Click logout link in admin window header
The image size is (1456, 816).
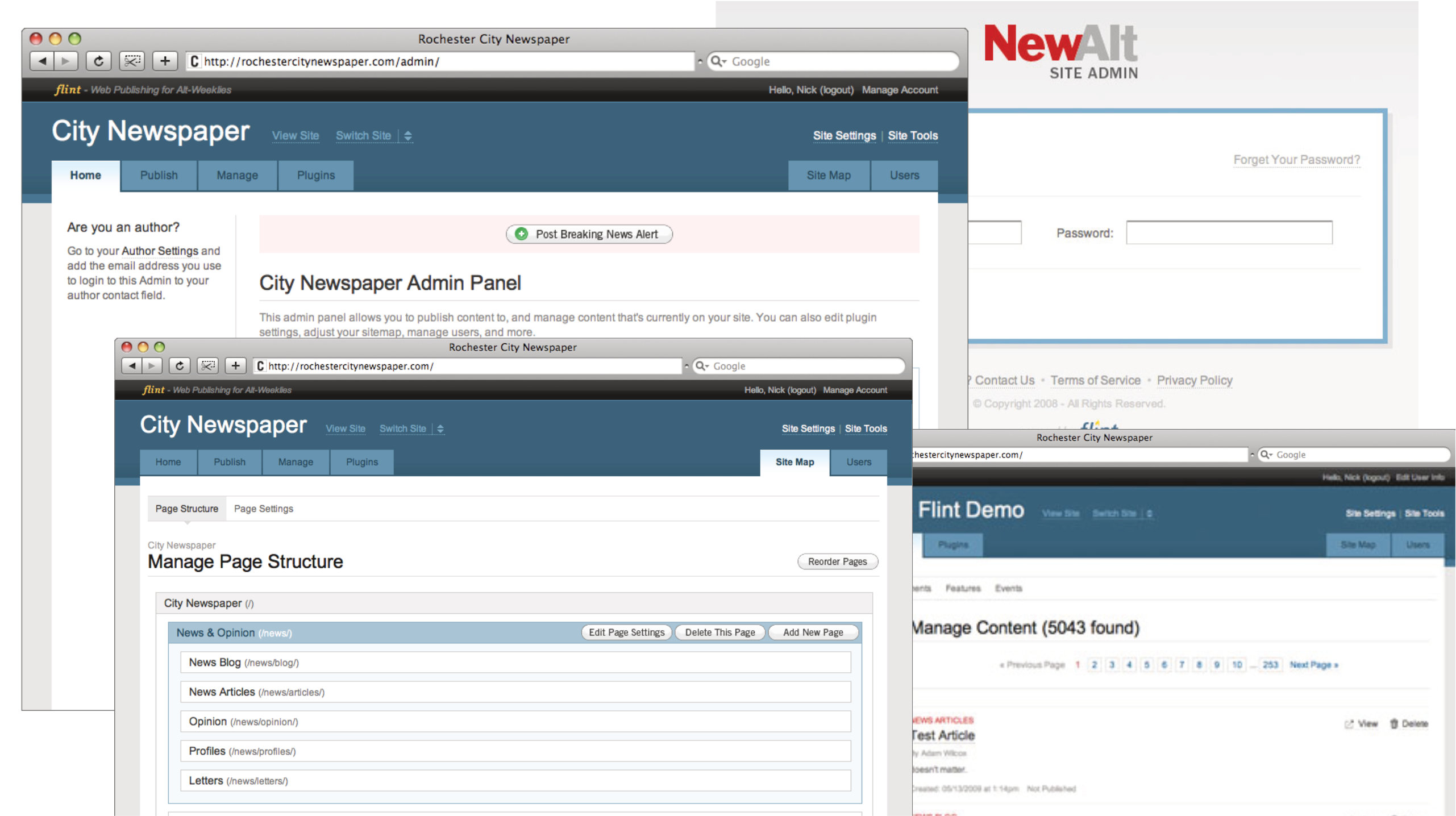click(837, 90)
